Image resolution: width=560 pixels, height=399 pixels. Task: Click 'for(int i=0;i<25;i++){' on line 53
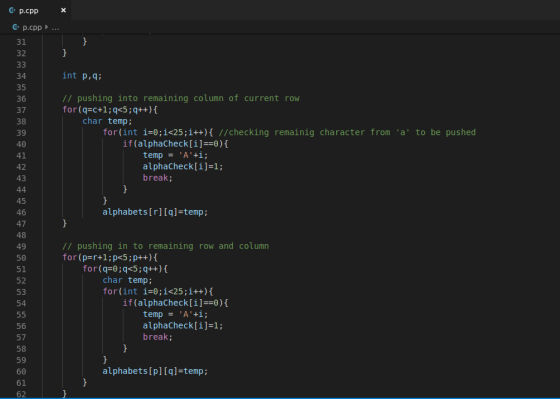(158, 291)
